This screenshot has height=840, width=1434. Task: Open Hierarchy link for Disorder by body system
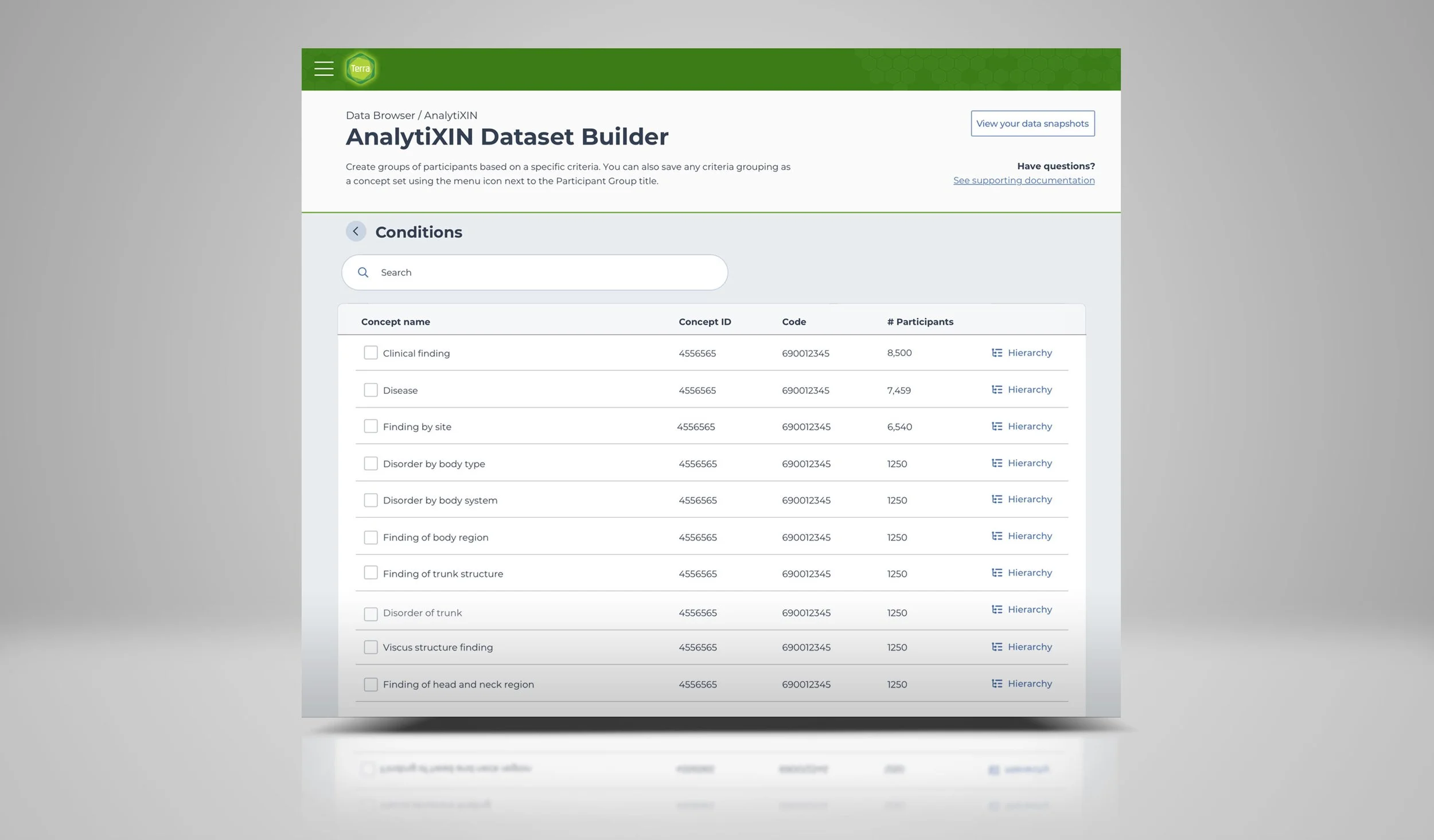pyautogui.click(x=1030, y=499)
